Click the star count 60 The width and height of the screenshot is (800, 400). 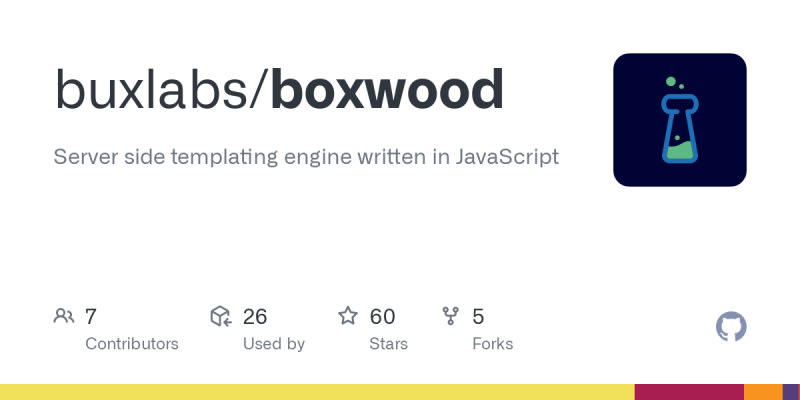tap(382, 317)
